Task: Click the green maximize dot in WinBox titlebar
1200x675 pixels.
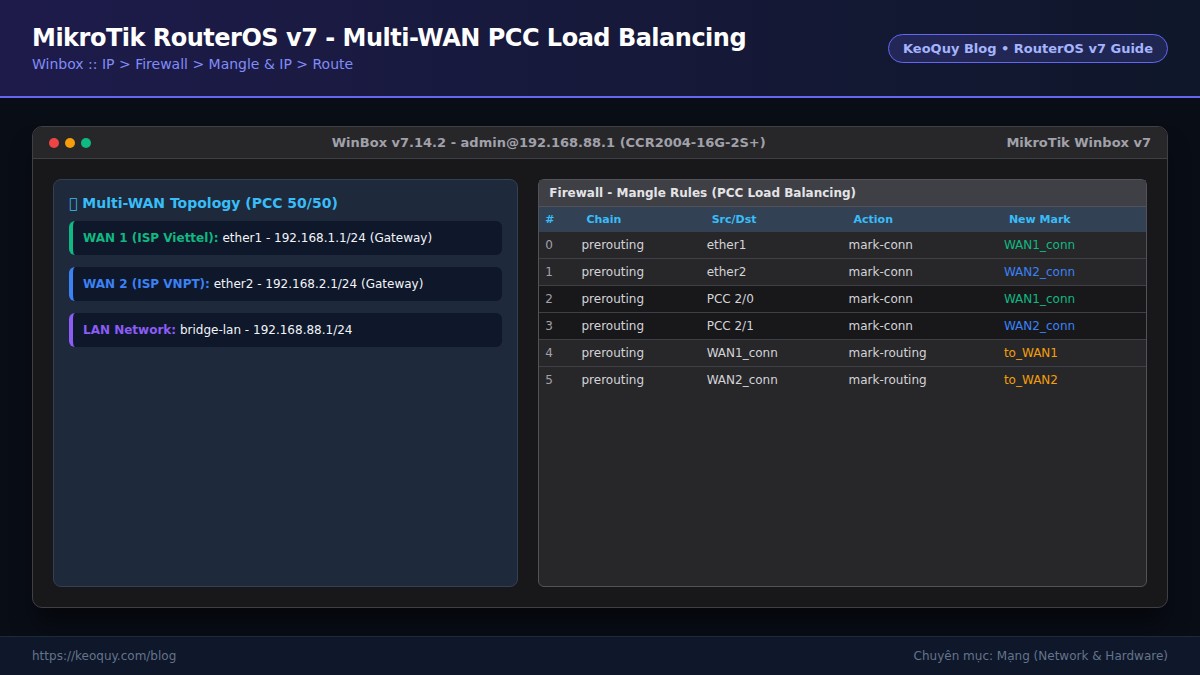Action: click(x=86, y=143)
